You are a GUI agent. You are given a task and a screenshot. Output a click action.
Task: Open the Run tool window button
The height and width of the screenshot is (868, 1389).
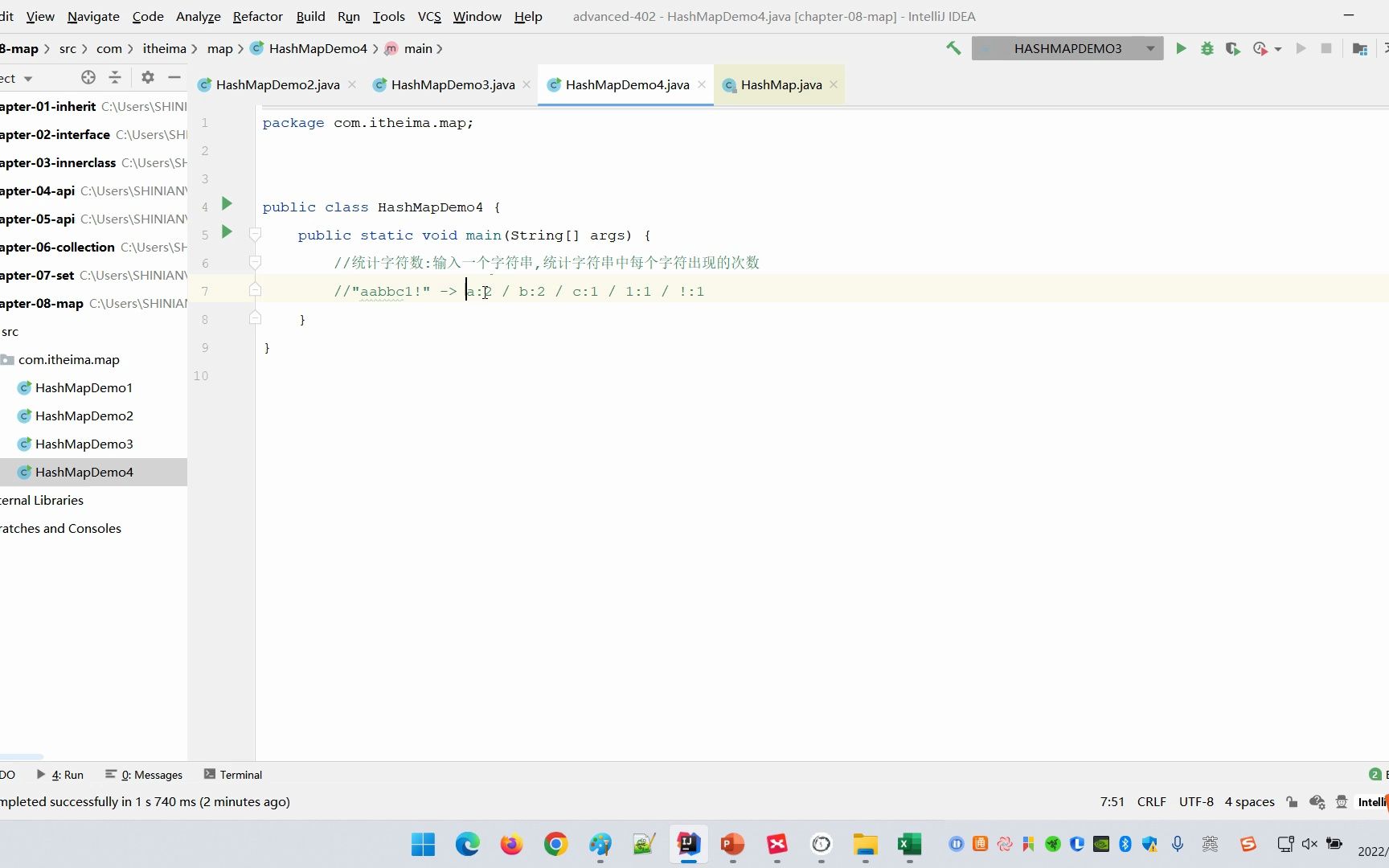[60, 775]
